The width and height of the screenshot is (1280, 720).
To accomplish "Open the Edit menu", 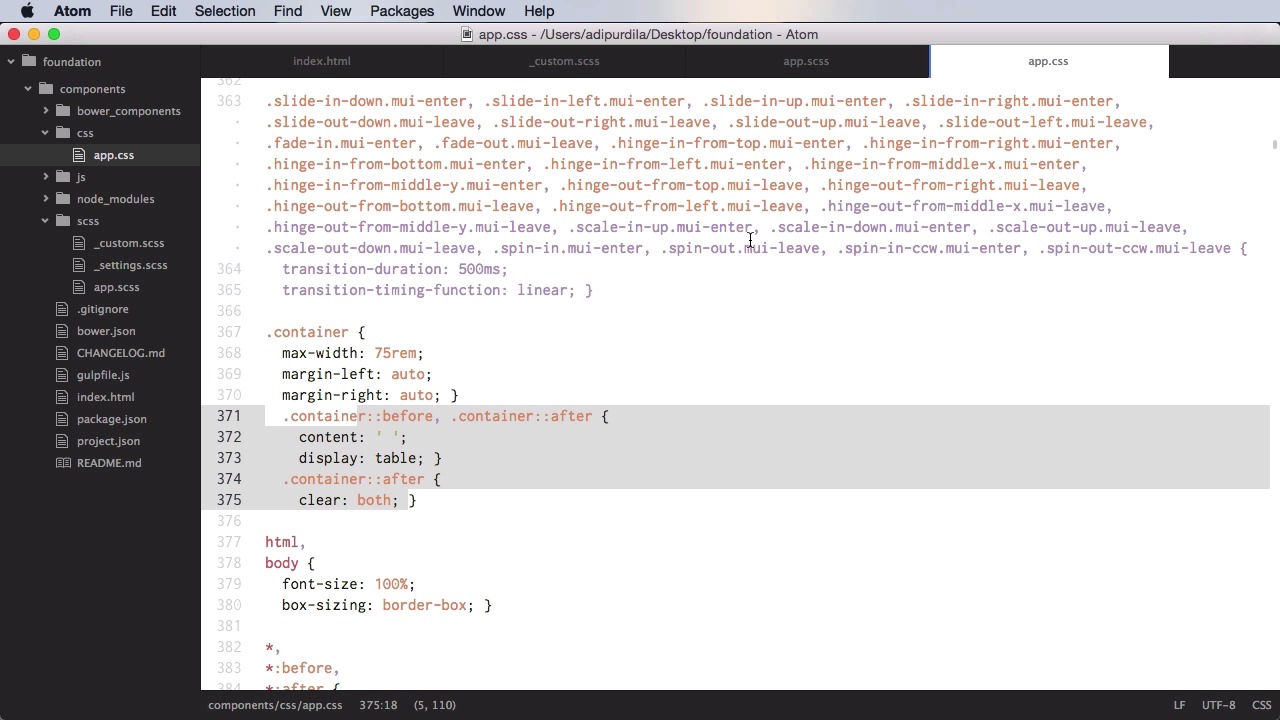I will click(x=163, y=11).
